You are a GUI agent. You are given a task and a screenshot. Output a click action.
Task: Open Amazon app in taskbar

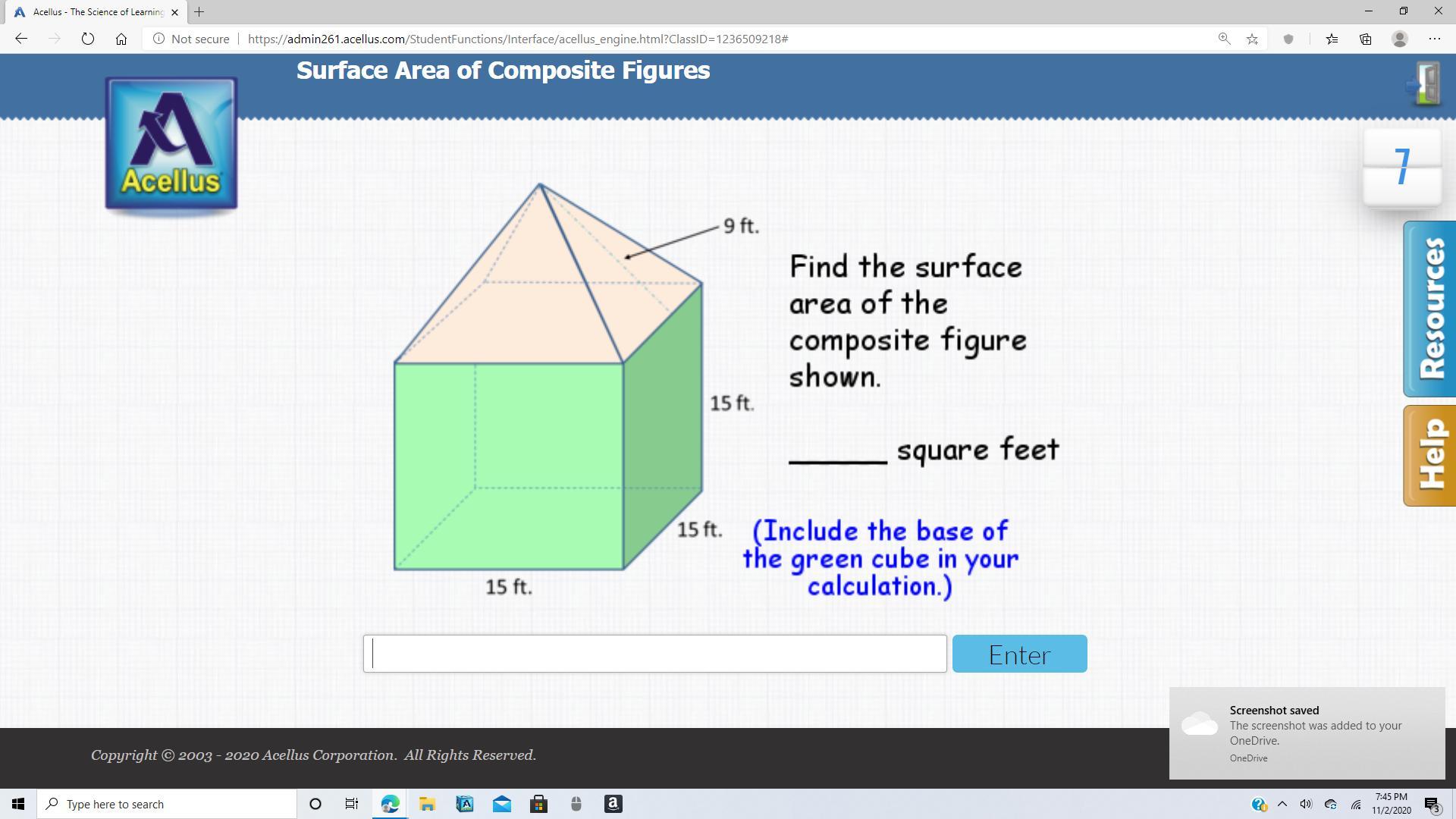point(613,804)
